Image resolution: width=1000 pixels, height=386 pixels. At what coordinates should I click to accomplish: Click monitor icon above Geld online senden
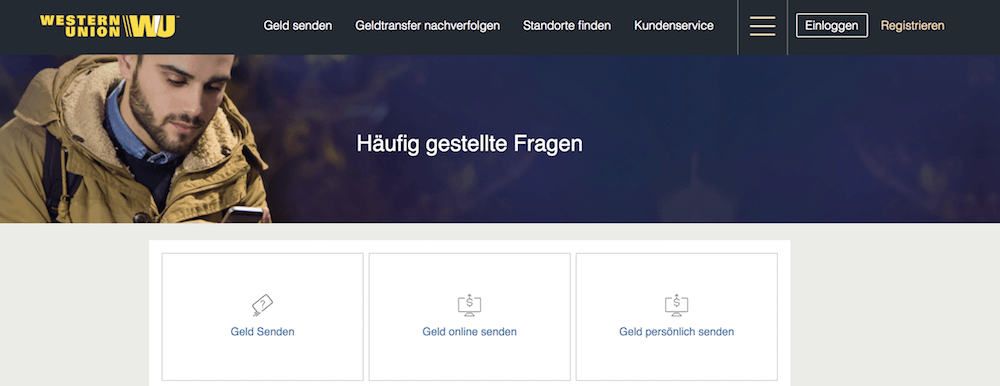(469, 305)
